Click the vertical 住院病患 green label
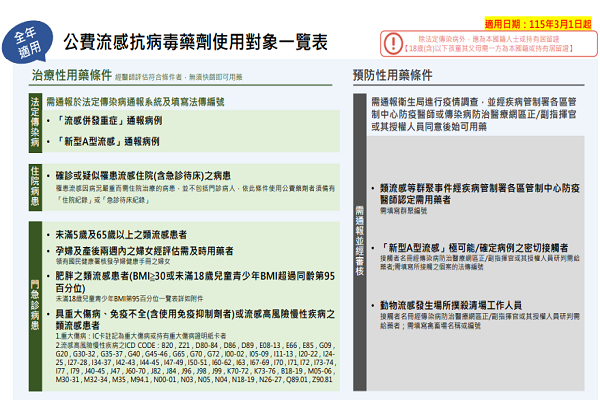 point(35,187)
